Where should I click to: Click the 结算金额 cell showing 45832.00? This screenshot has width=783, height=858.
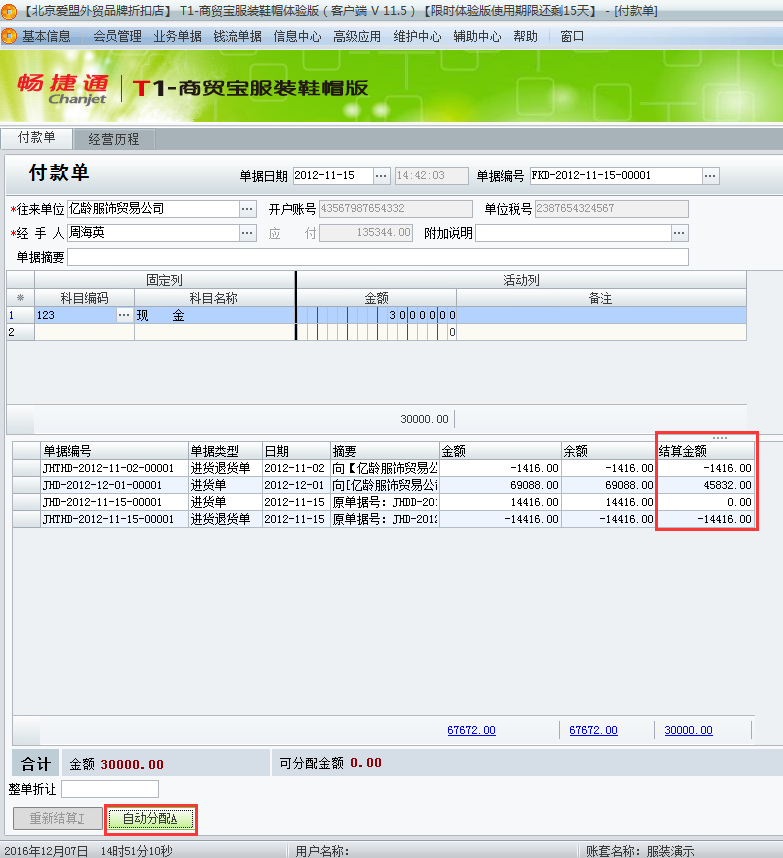[705, 485]
